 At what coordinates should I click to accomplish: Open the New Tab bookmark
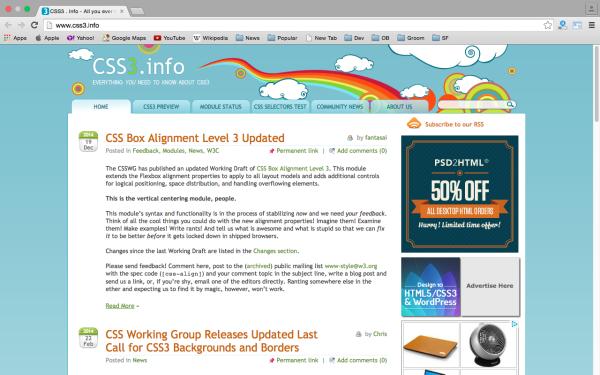coord(321,38)
